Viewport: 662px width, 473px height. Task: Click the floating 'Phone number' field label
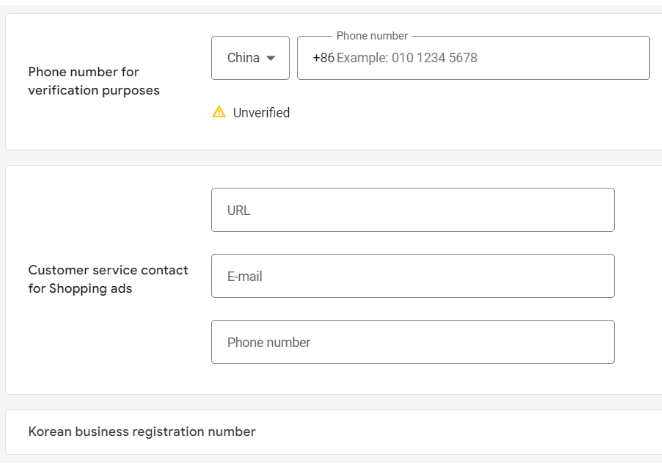(x=372, y=36)
